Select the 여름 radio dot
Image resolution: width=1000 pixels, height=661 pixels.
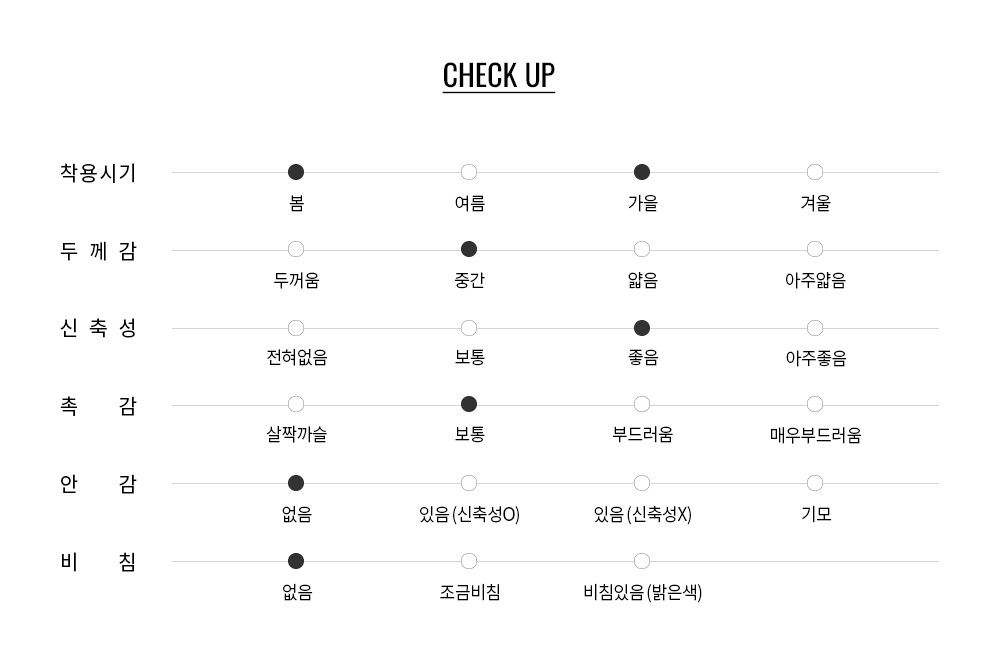coord(469,172)
